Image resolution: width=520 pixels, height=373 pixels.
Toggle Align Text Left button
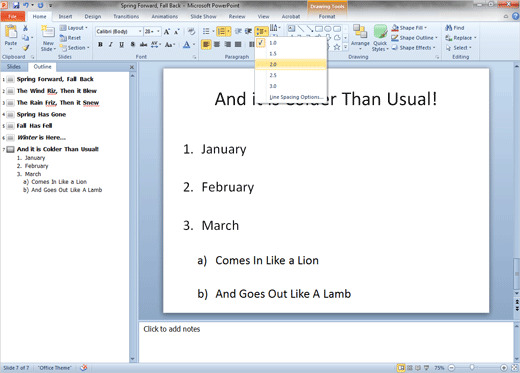(x=206, y=44)
